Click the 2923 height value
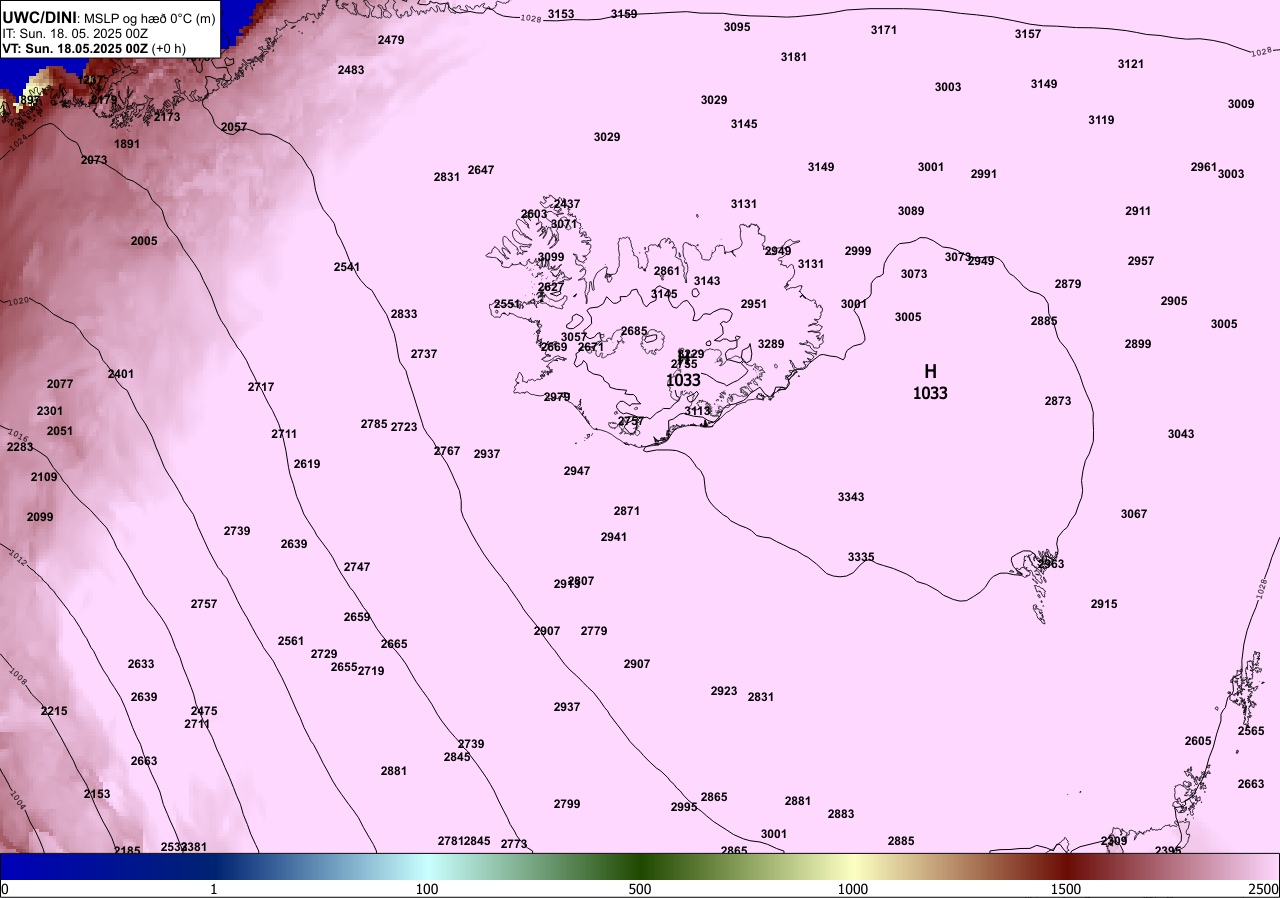1280x898 pixels. (x=724, y=691)
